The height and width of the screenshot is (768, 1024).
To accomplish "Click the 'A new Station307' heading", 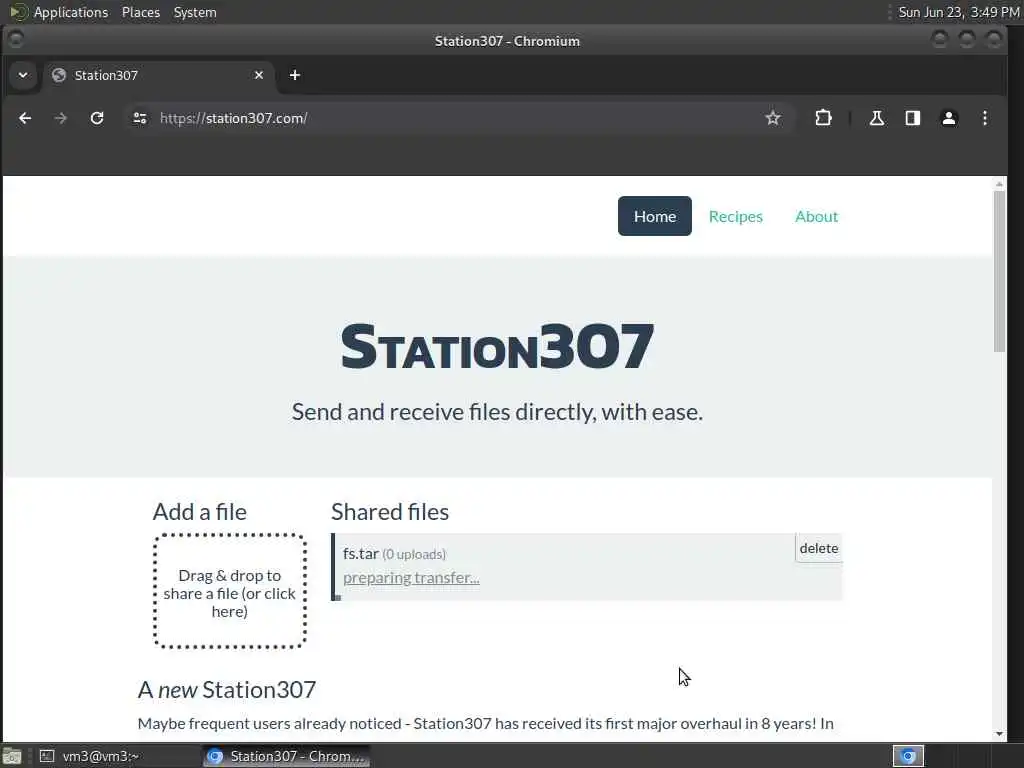I will pyautogui.click(x=227, y=690).
